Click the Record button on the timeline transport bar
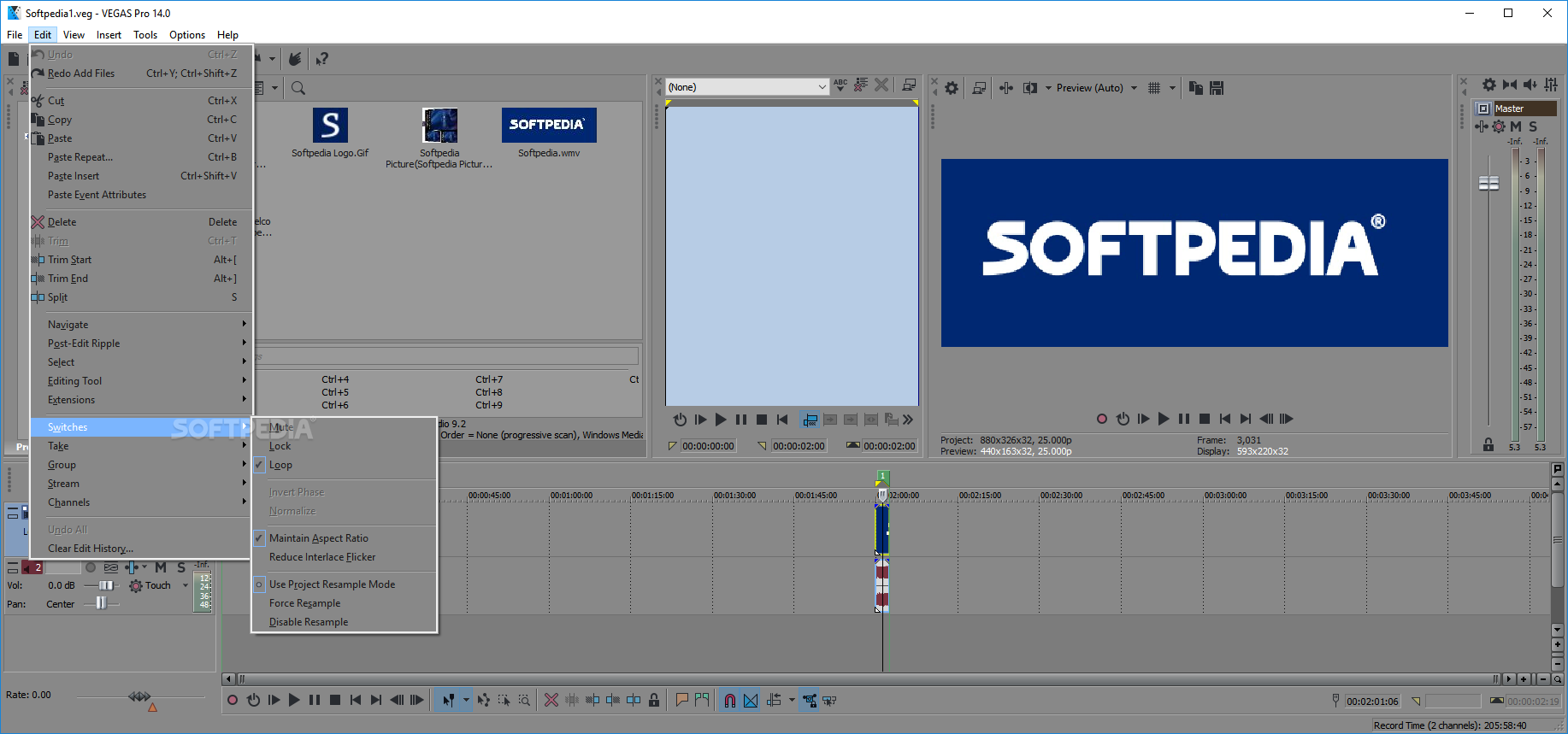 click(x=232, y=700)
